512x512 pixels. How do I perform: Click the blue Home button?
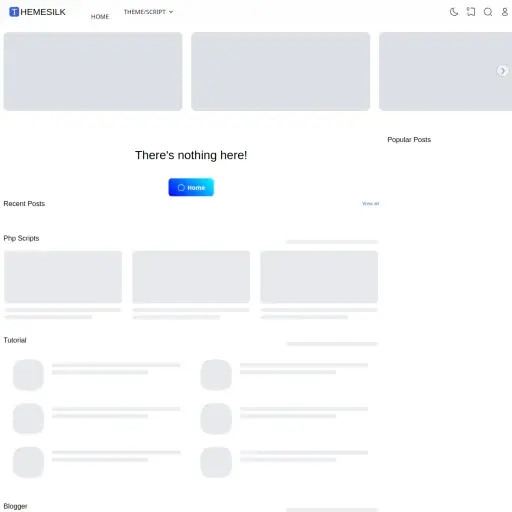(x=191, y=187)
